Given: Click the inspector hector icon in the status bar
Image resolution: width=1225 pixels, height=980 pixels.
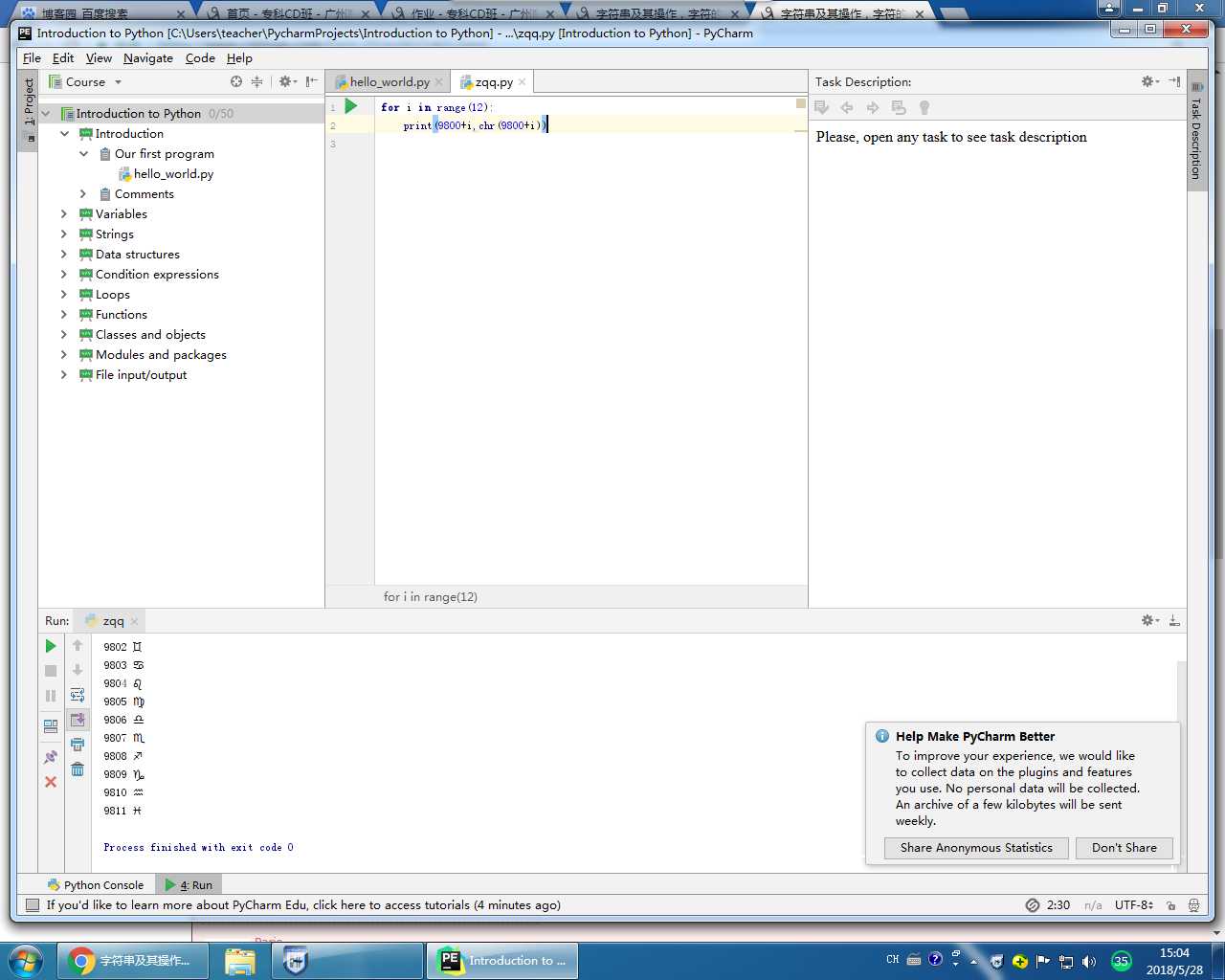Looking at the screenshot, I should 1193,904.
